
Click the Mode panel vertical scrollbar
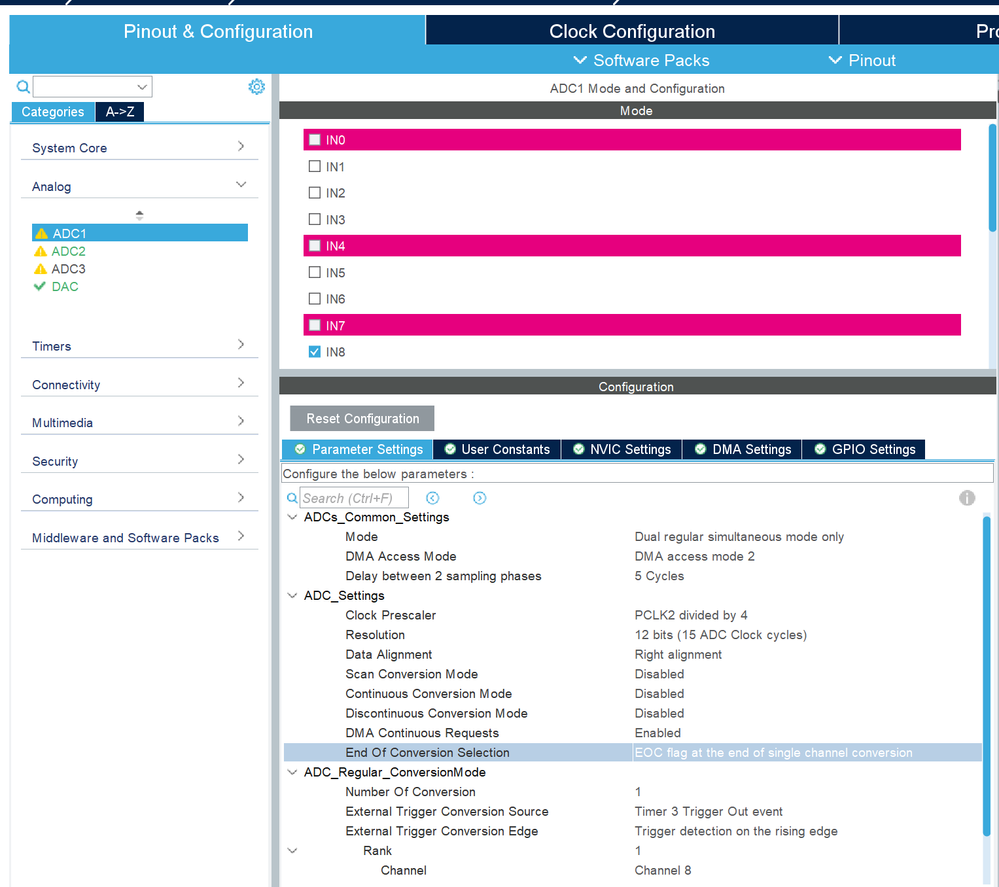(x=992, y=178)
